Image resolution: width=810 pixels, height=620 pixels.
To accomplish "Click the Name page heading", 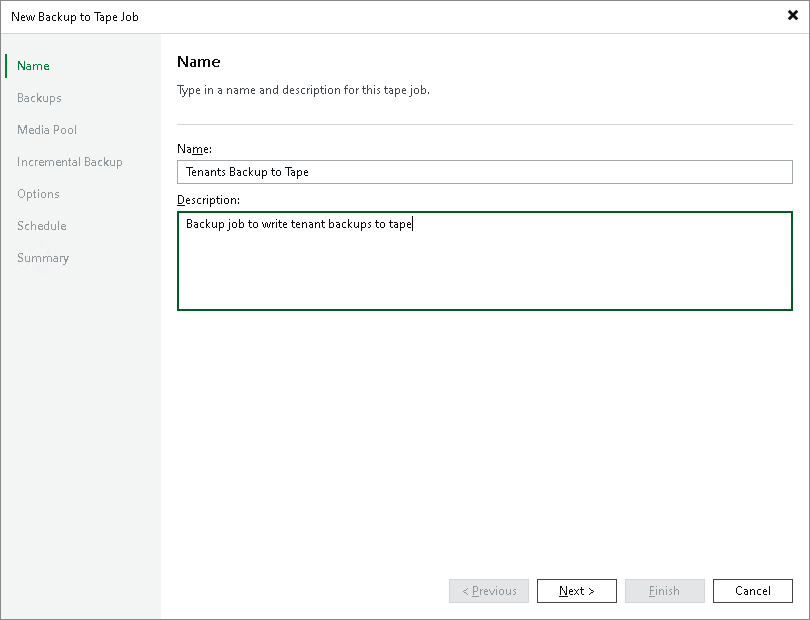I will (x=198, y=61).
